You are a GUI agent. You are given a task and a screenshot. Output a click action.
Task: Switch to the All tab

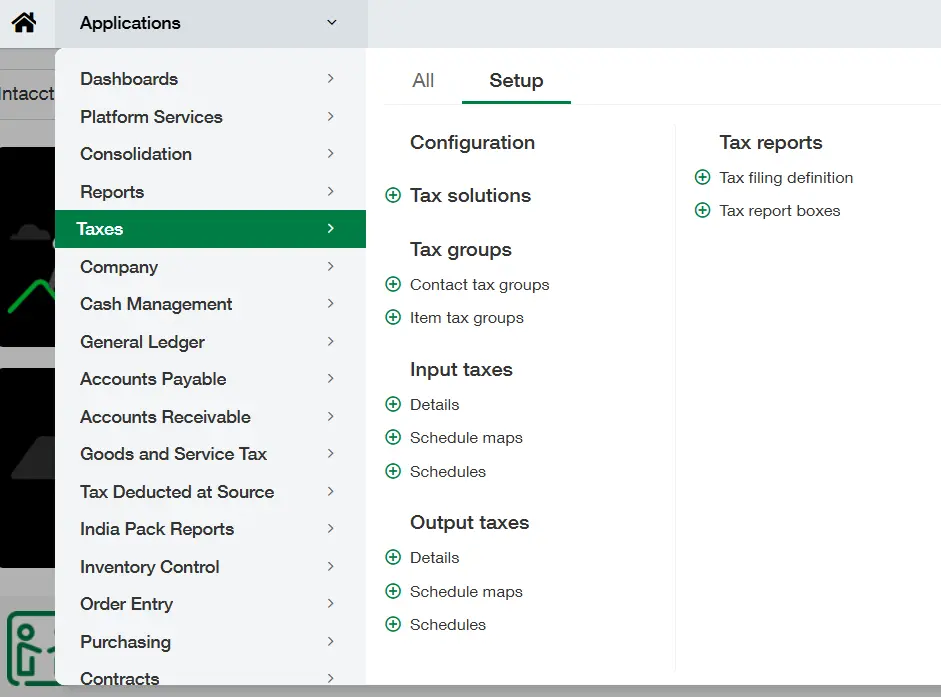423,80
